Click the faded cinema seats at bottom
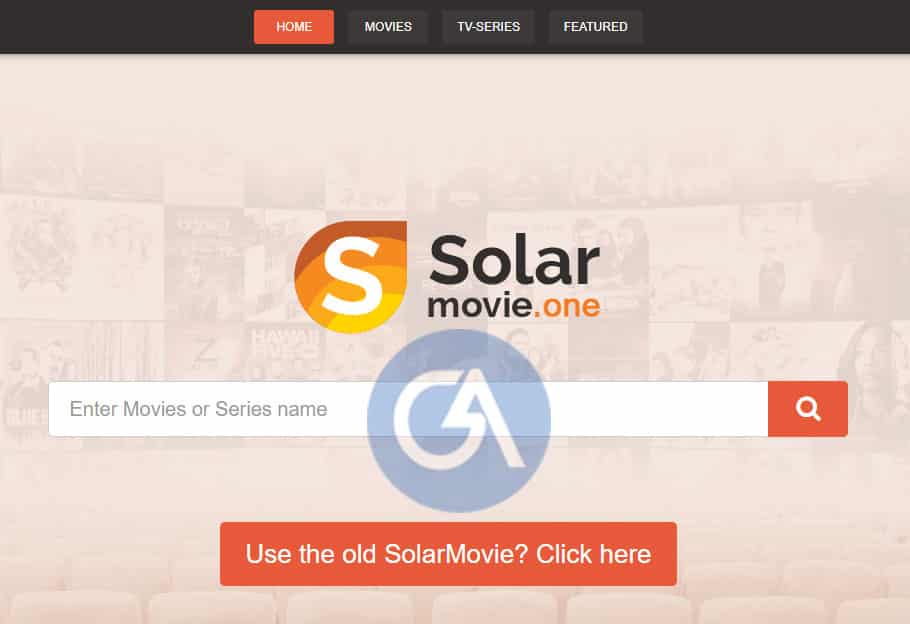 (455, 607)
